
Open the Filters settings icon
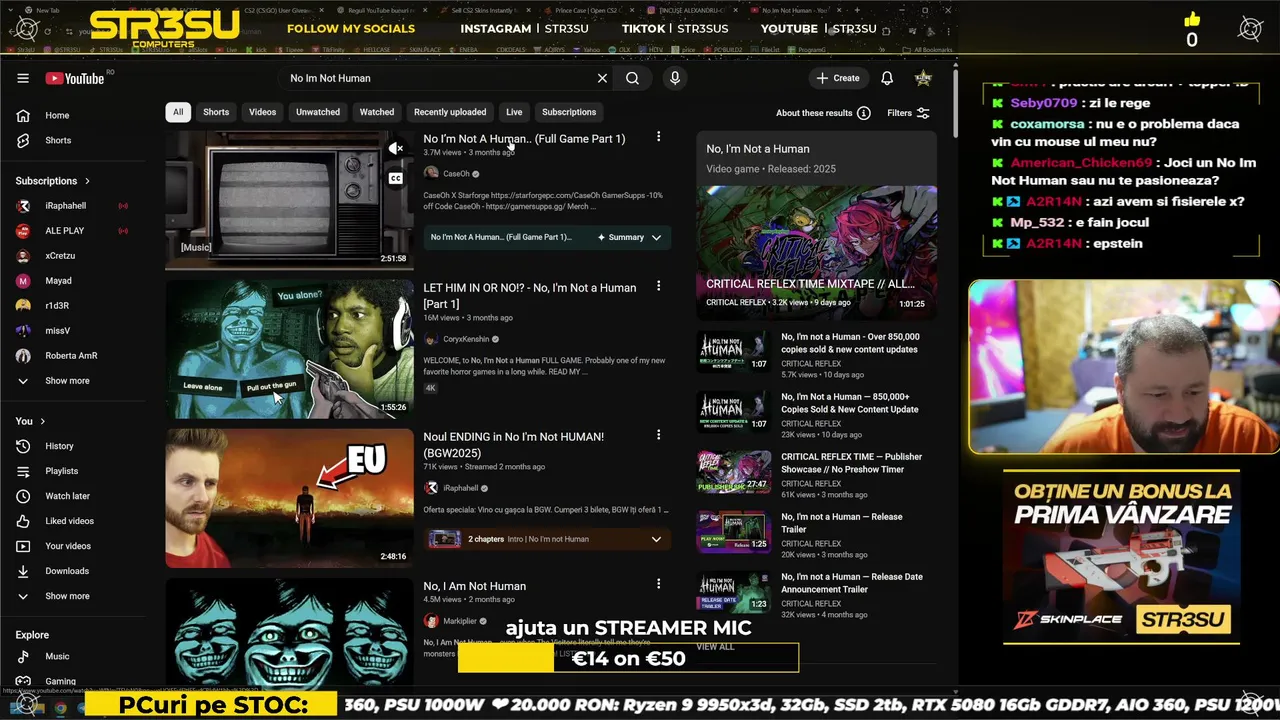(923, 113)
